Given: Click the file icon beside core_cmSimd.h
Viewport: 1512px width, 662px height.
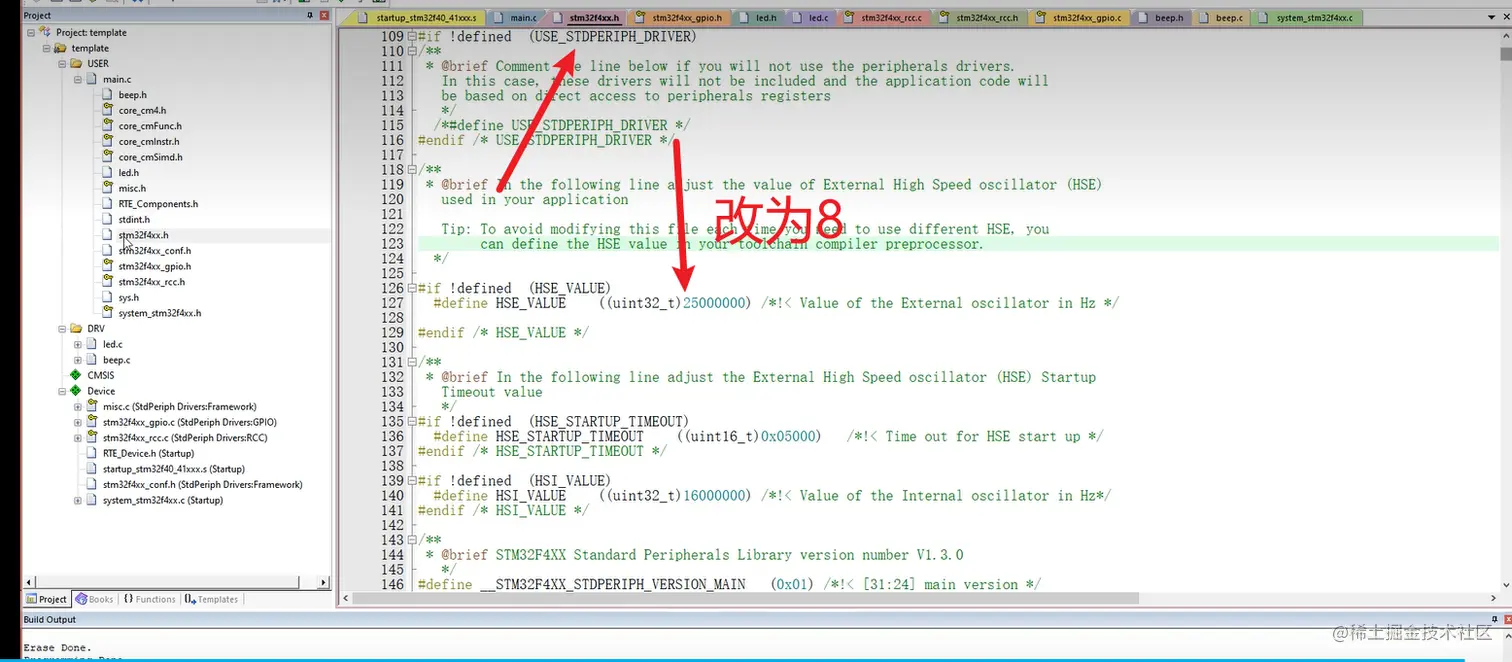Looking at the screenshot, I should pos(108,157).
